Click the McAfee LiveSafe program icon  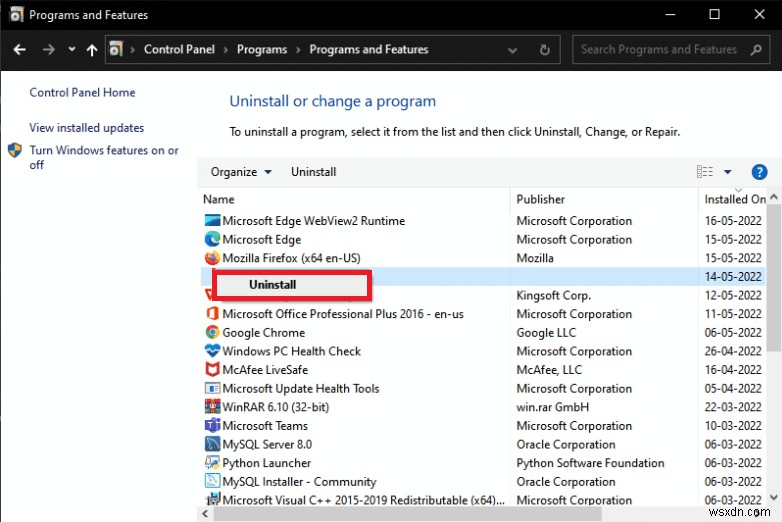pyautogui.click(x=212, y=370)
